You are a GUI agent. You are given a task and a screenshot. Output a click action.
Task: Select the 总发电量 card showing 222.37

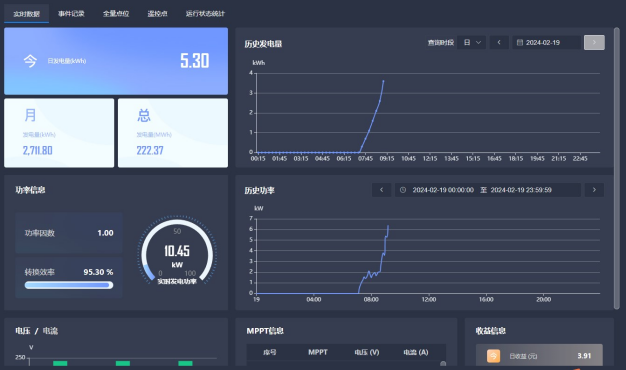click(x=173, y=133)
